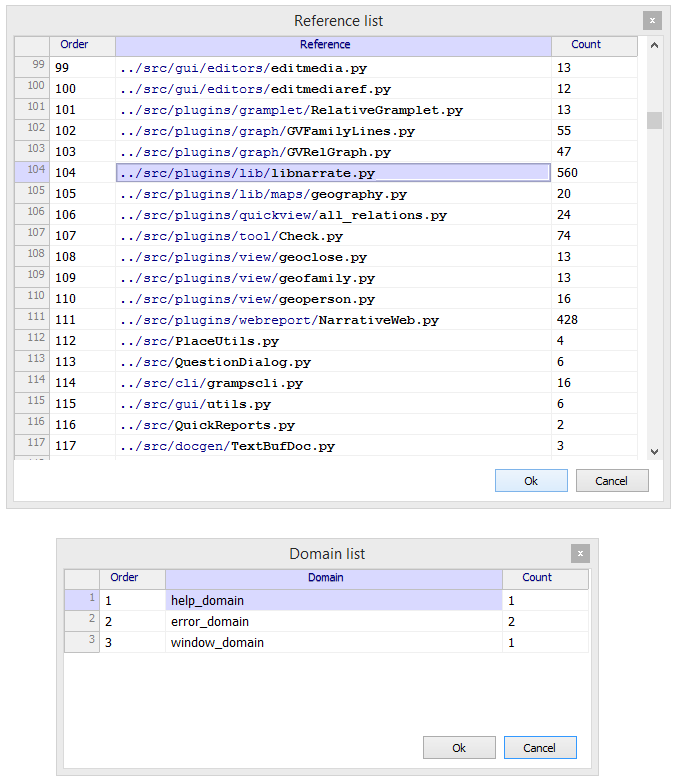This screenshot has width=682, height=782.
Task: Click the scroll up arrow in Reference list
Action: click(654, 45)
